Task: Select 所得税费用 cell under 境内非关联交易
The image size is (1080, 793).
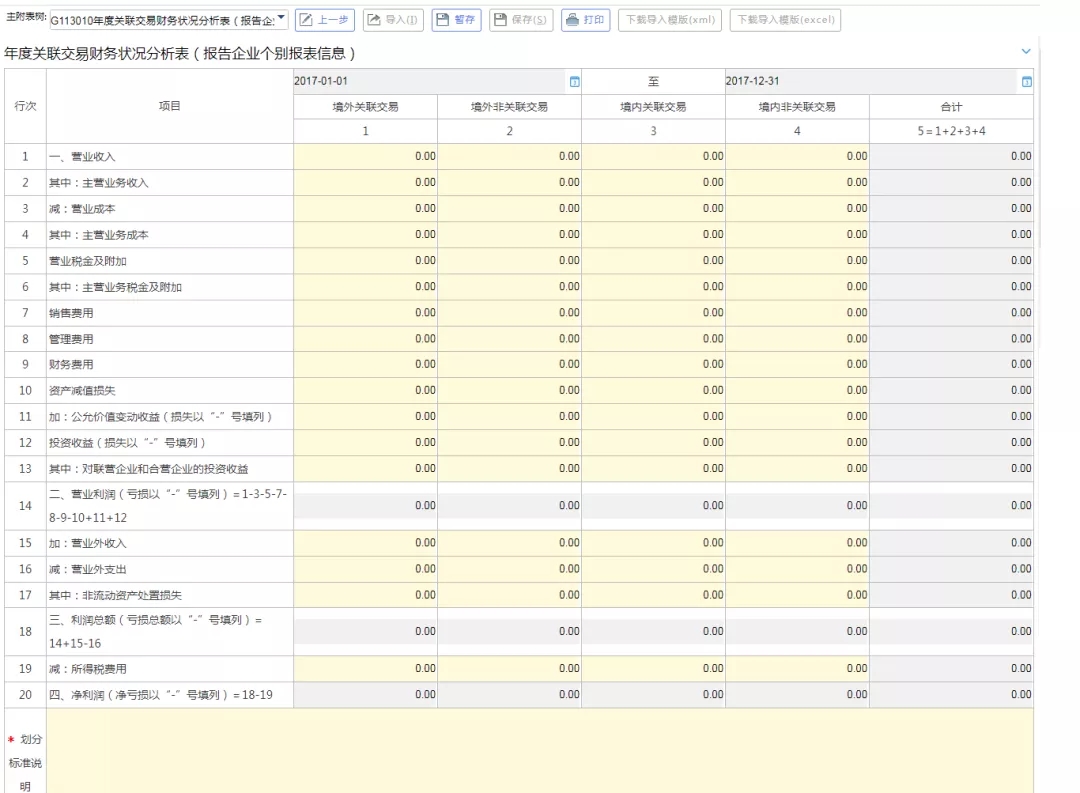Action: coord(797,669)
